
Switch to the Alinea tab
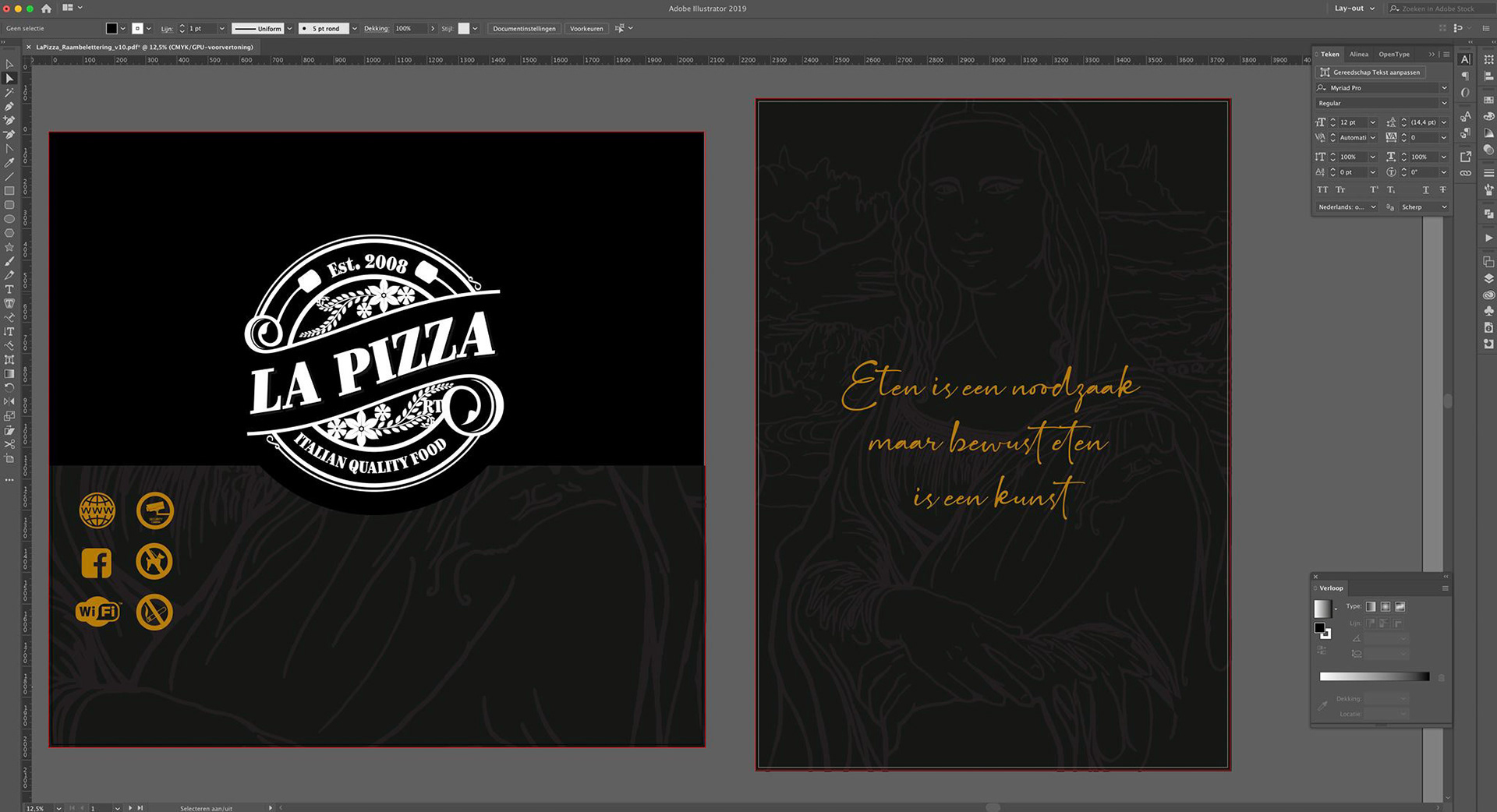[1359, 55]
